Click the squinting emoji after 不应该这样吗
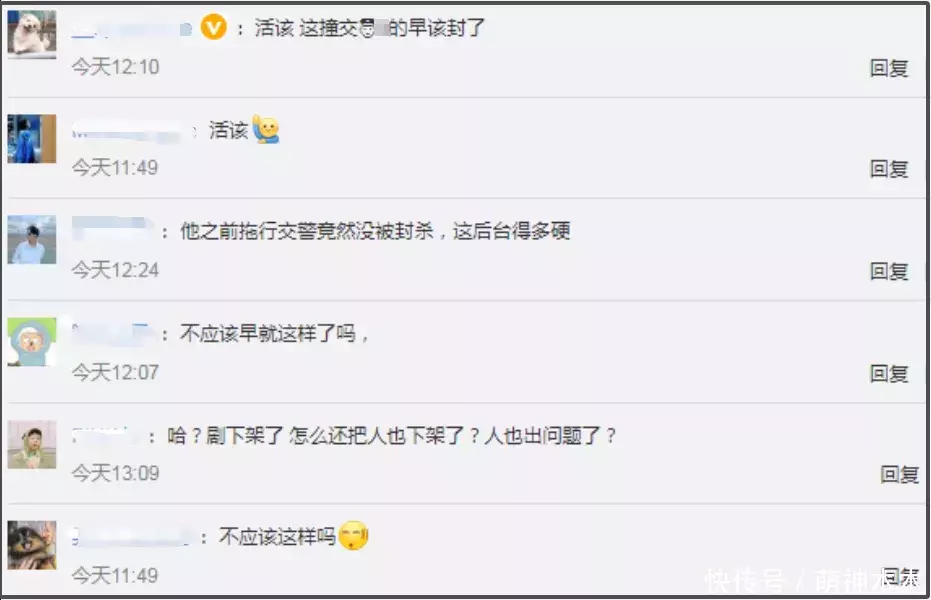 point(354,536)
